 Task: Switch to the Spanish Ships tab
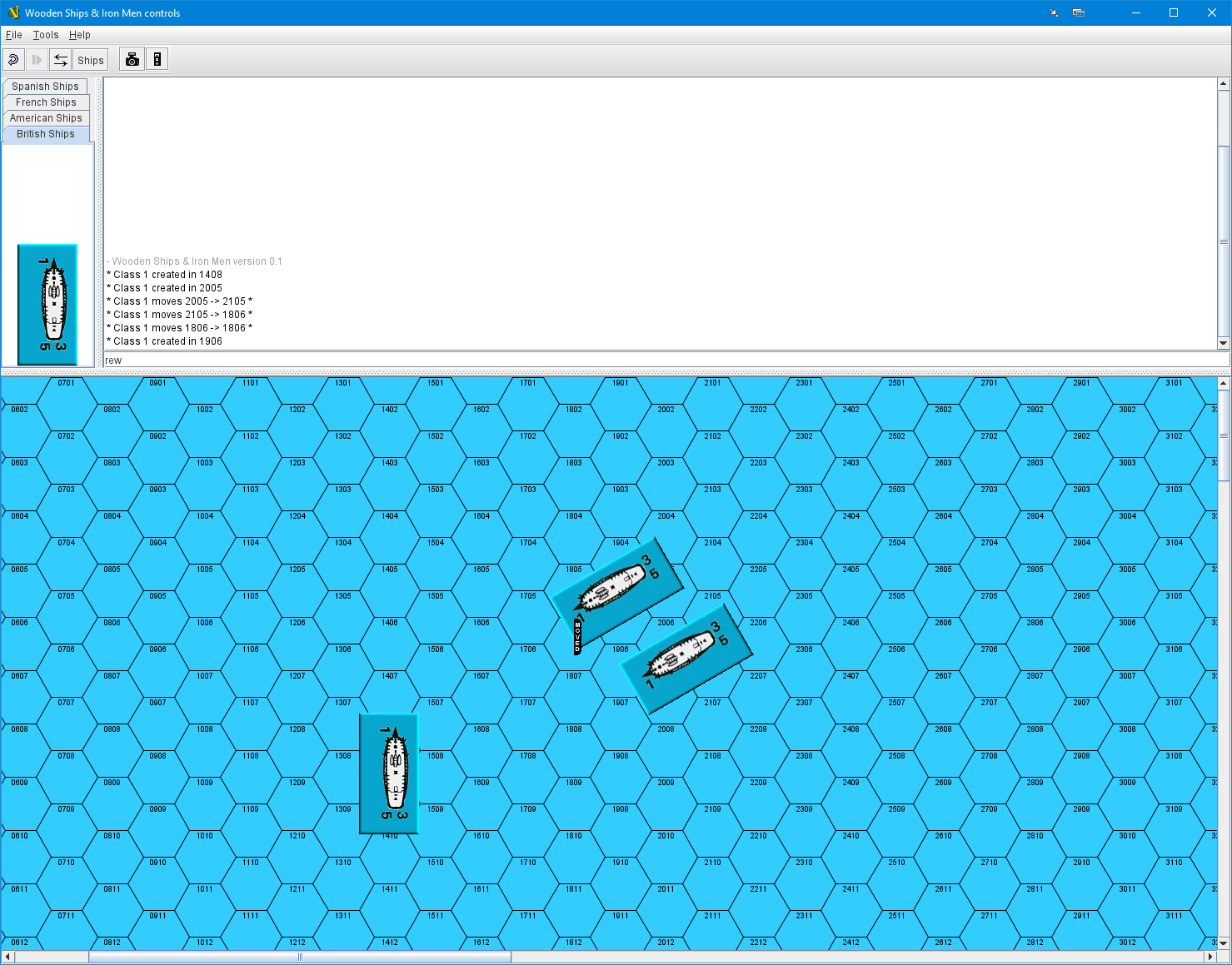(x=46, y=87)
